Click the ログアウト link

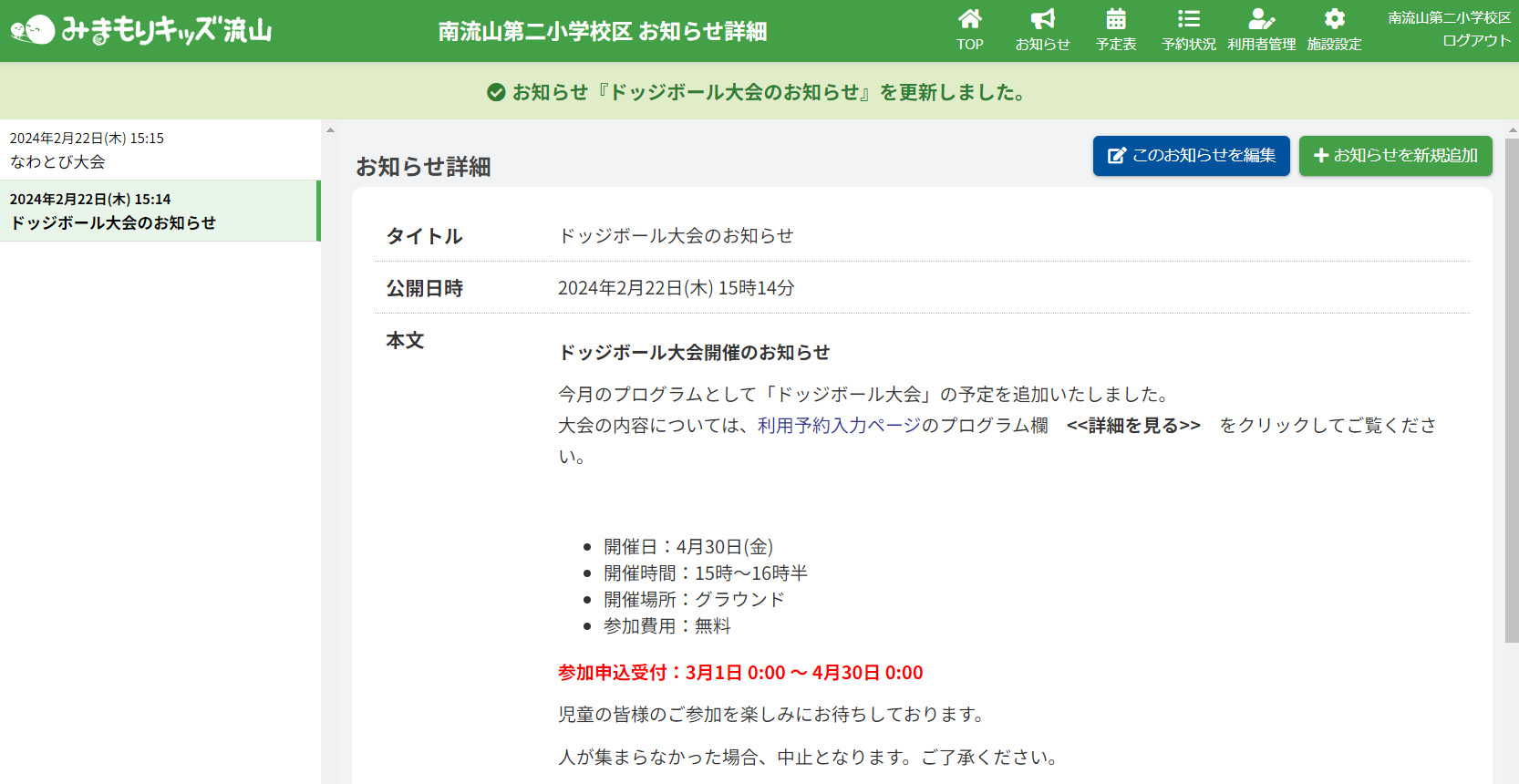tap(1476, 41)
